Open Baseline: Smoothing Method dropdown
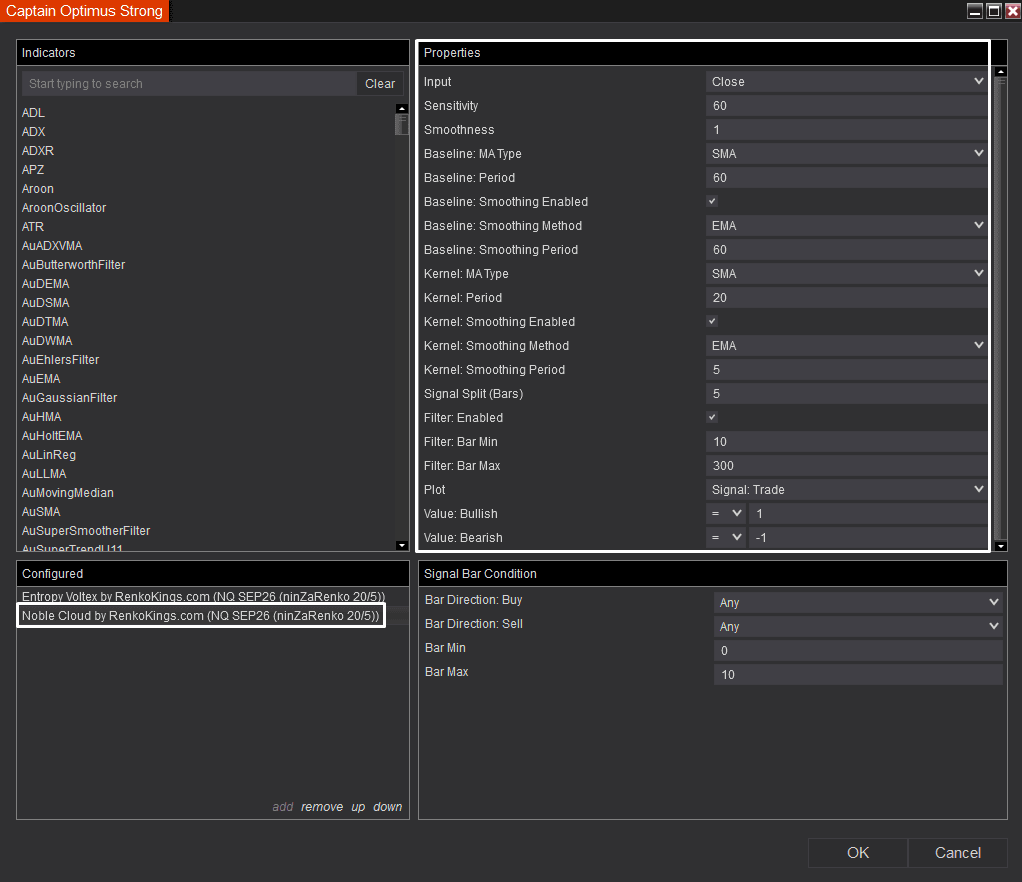Screen dimensions: 1022x882 click(846, 226)
